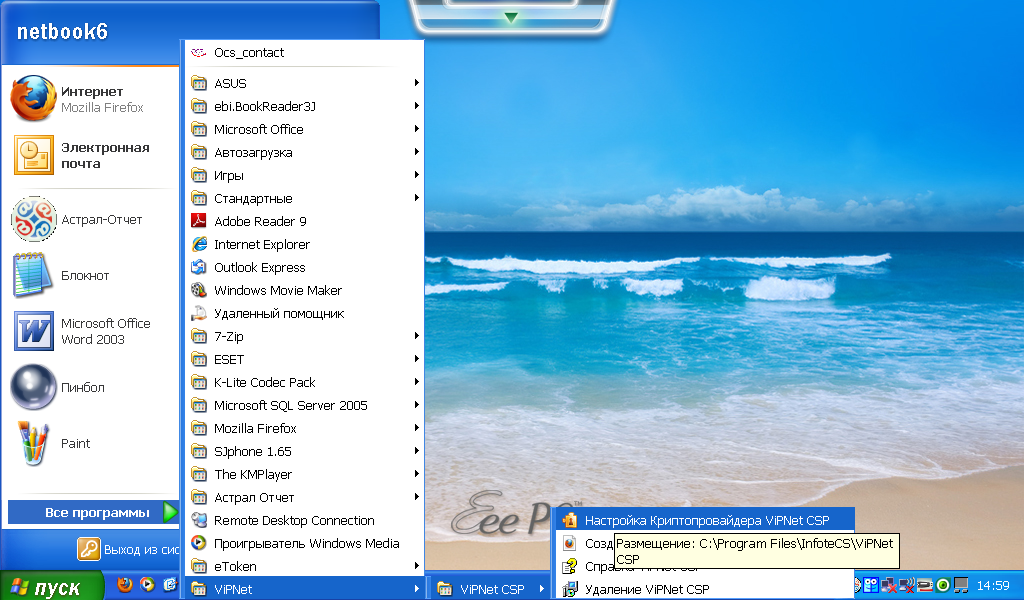Launch Microsoft Office Word 2003
The width and height of the screenshot is (1024, 600).
point(90,331)
